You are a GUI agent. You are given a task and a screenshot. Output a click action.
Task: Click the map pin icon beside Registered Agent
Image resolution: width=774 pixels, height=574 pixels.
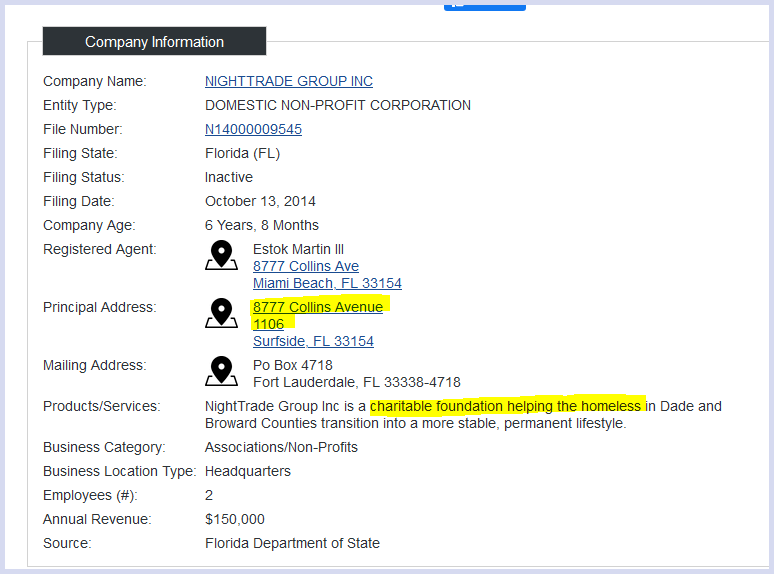[221, 255]
